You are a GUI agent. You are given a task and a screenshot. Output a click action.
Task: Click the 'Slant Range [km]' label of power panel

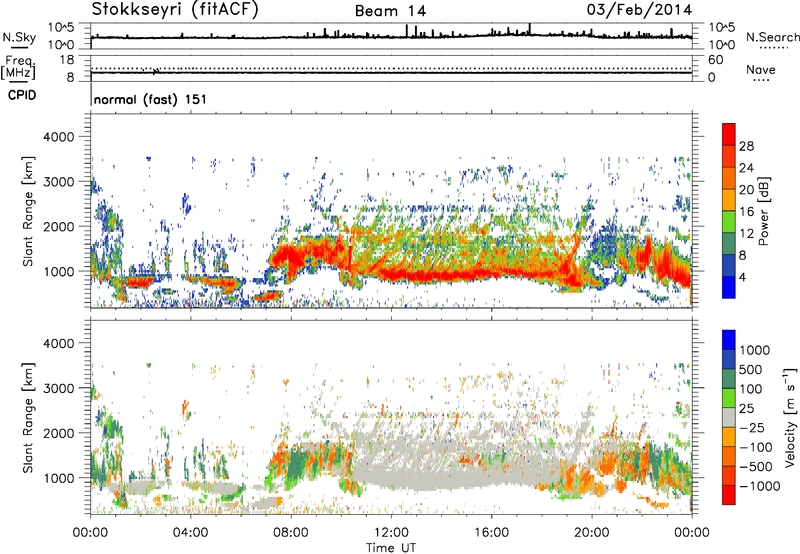(x=28, y=211)
